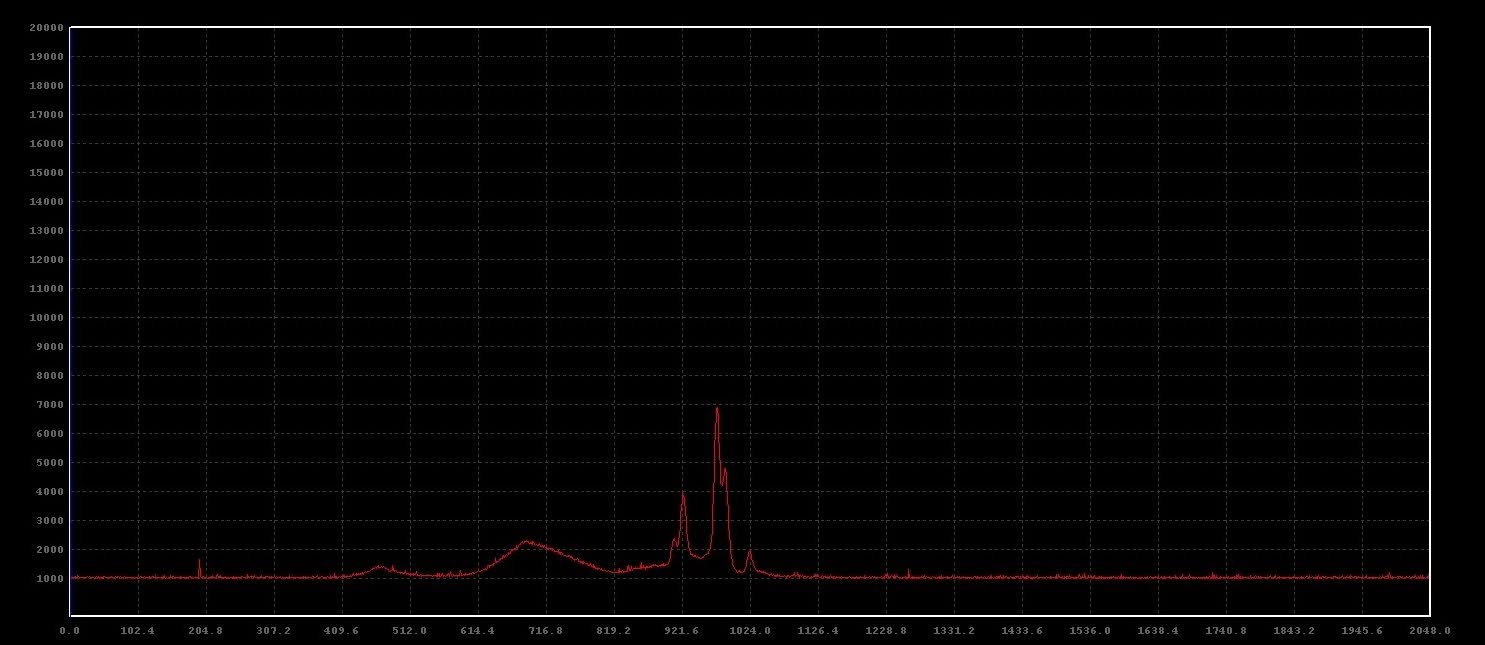Click the 13000 y-axis label

point(47,231)
